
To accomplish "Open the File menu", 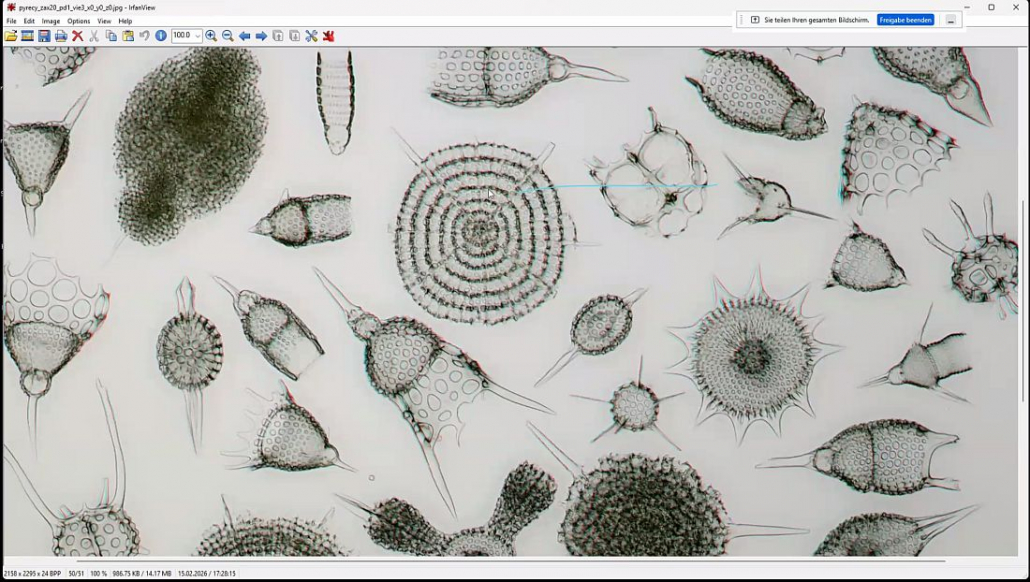I will point(12,21).
